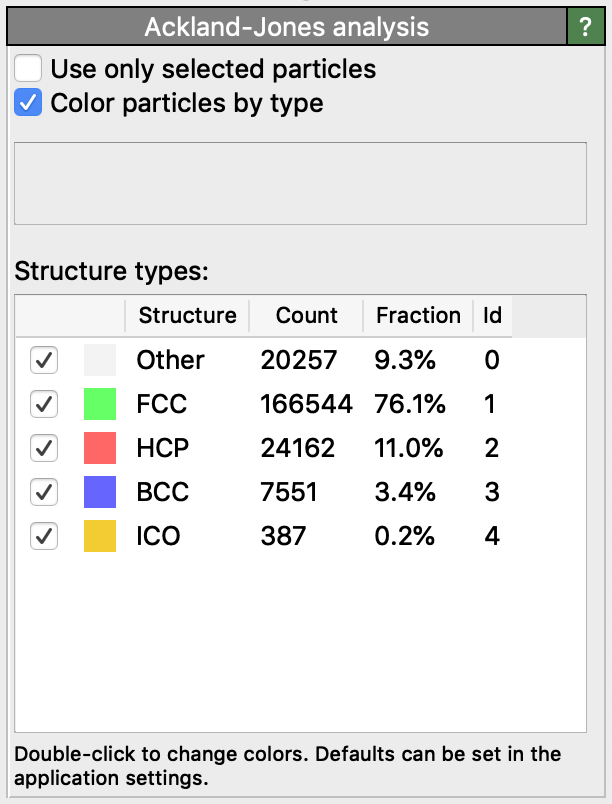Image resolution: width=612 pixels, height=804 pixels.
Task: Click the Ackland-Jones analysis title bar
Action: pyautogui.click(x=286, y=27)
